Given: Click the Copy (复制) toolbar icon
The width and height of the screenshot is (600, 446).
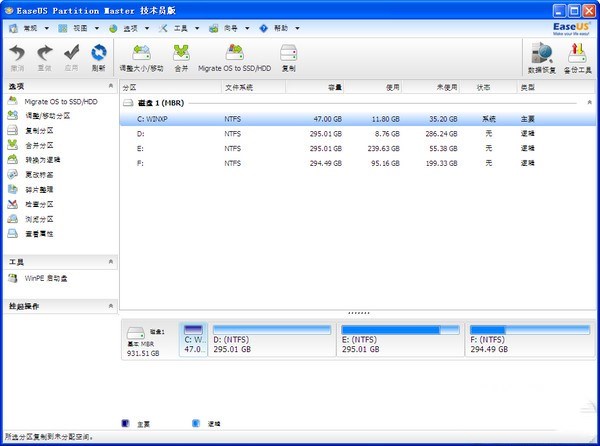Looking at the screenshot, I should click(288, 56).
